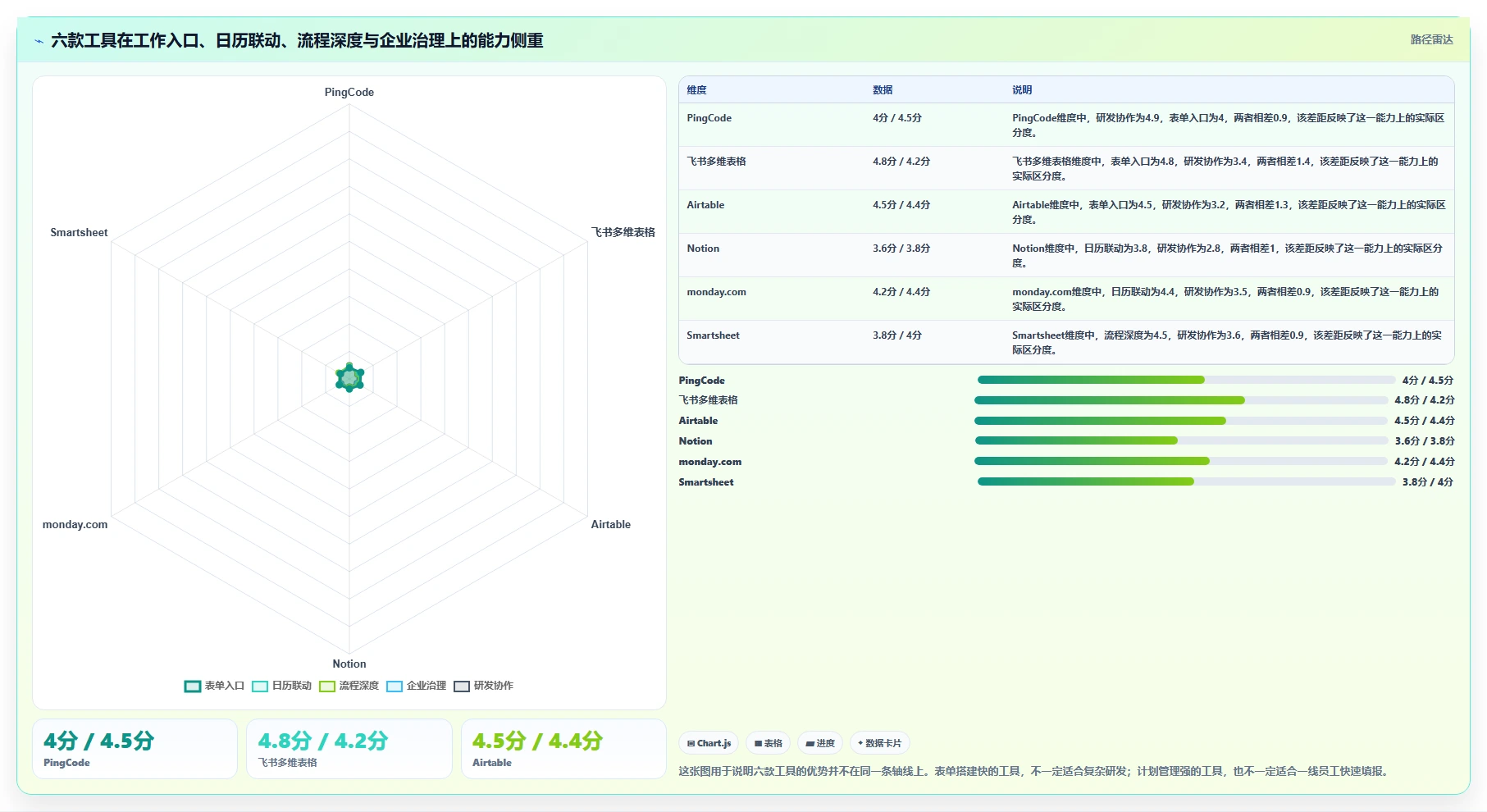The image size is (1487, 812).
Task: Select the 飞书多维表格 table row name
Action: pyautogui.click(x=716, y=162)
